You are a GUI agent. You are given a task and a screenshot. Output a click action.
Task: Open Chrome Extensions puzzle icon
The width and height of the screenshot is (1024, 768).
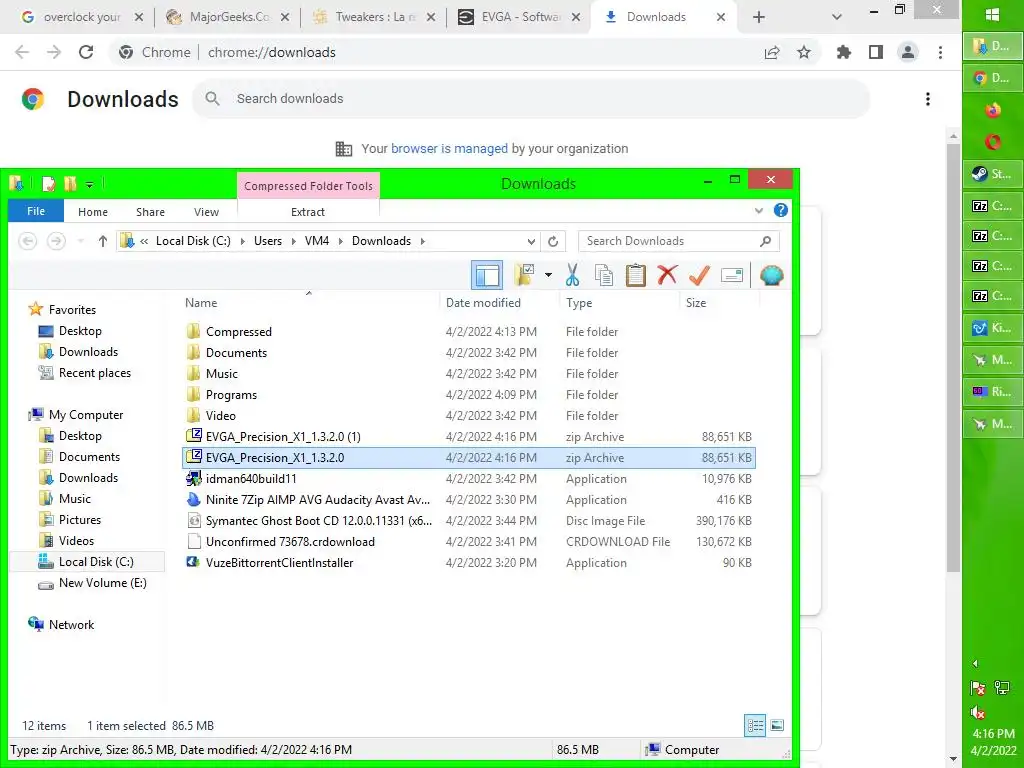844,52
